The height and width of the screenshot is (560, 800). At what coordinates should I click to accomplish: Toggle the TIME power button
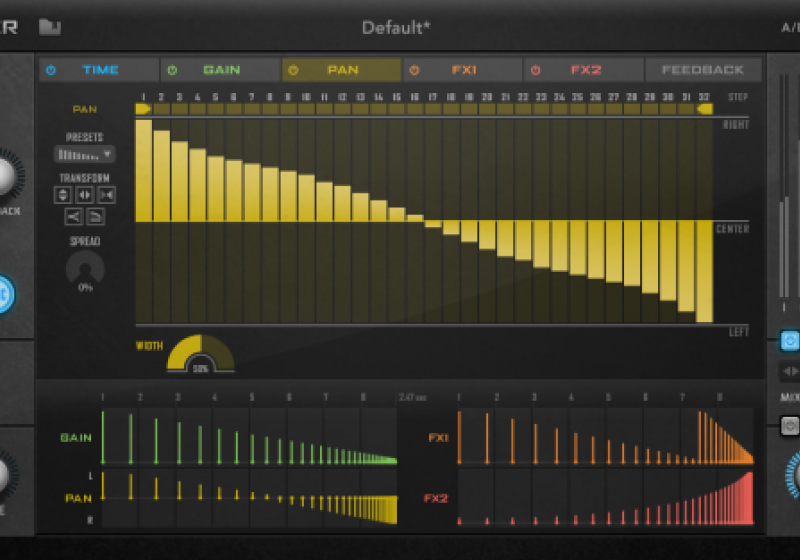[51, 70]
